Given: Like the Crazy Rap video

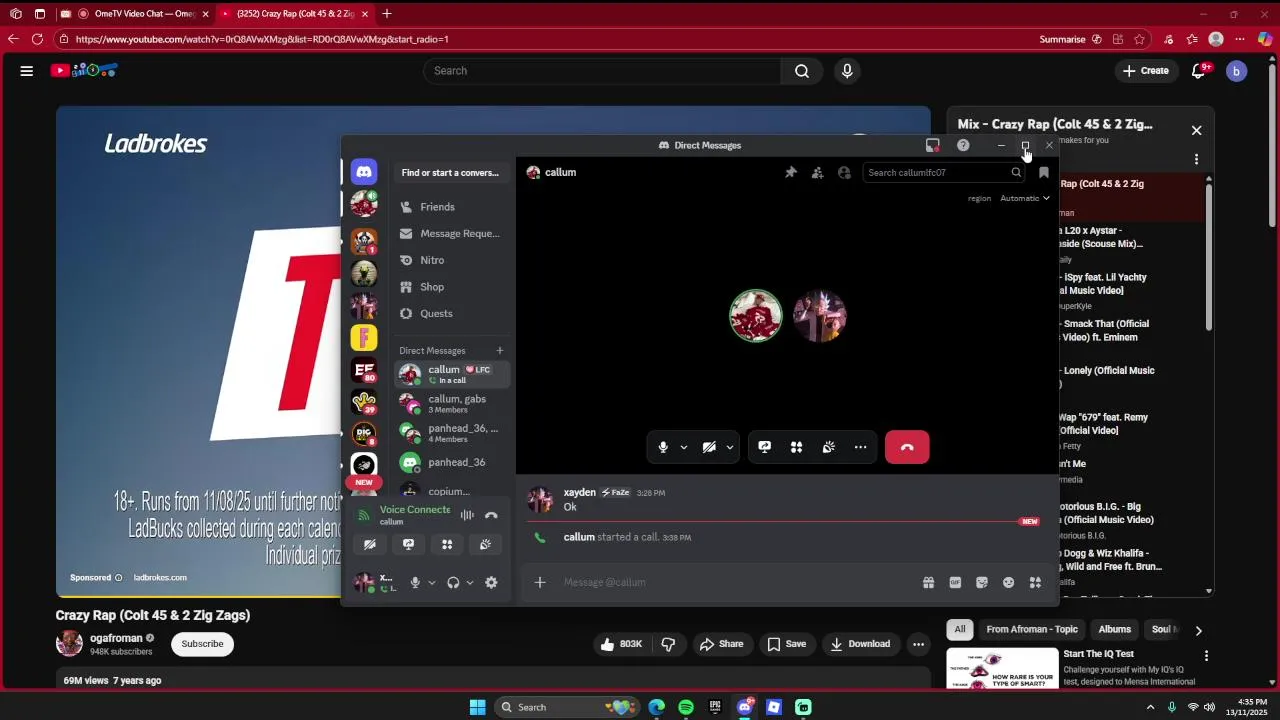Looking at the screenshot, I should click(620, 644).
